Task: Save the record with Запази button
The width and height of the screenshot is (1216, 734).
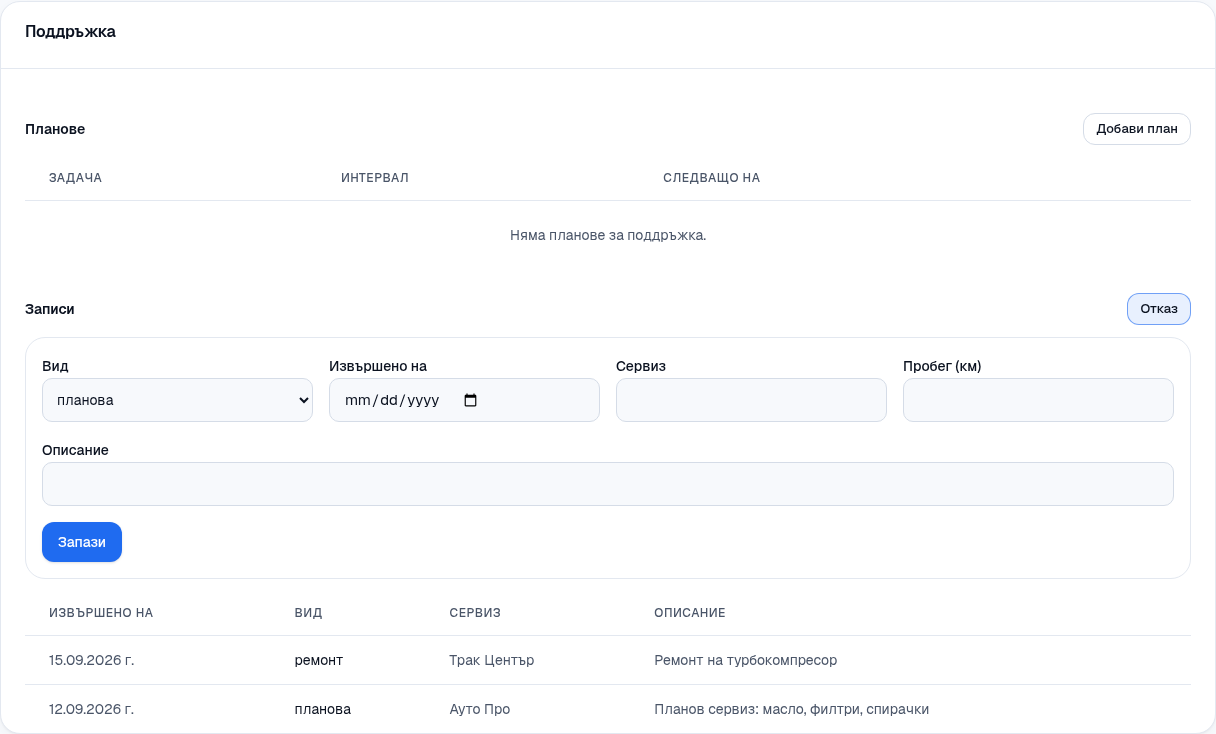Action: [x=82, y=542]
